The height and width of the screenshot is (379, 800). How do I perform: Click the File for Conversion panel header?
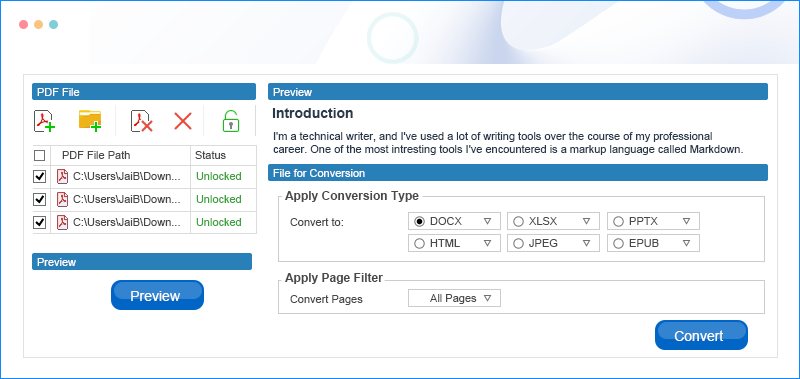[518, 173]
